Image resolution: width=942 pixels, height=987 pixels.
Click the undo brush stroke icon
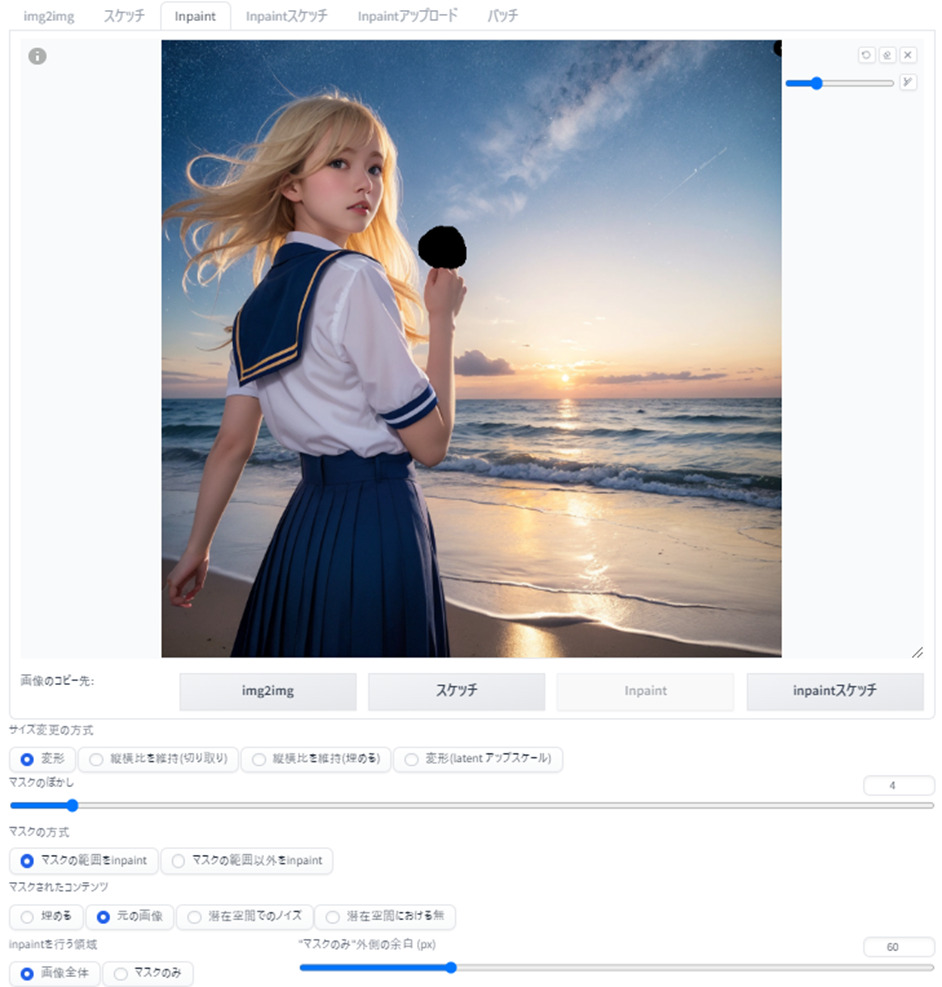pyautogui.click(x=866, y=56)
